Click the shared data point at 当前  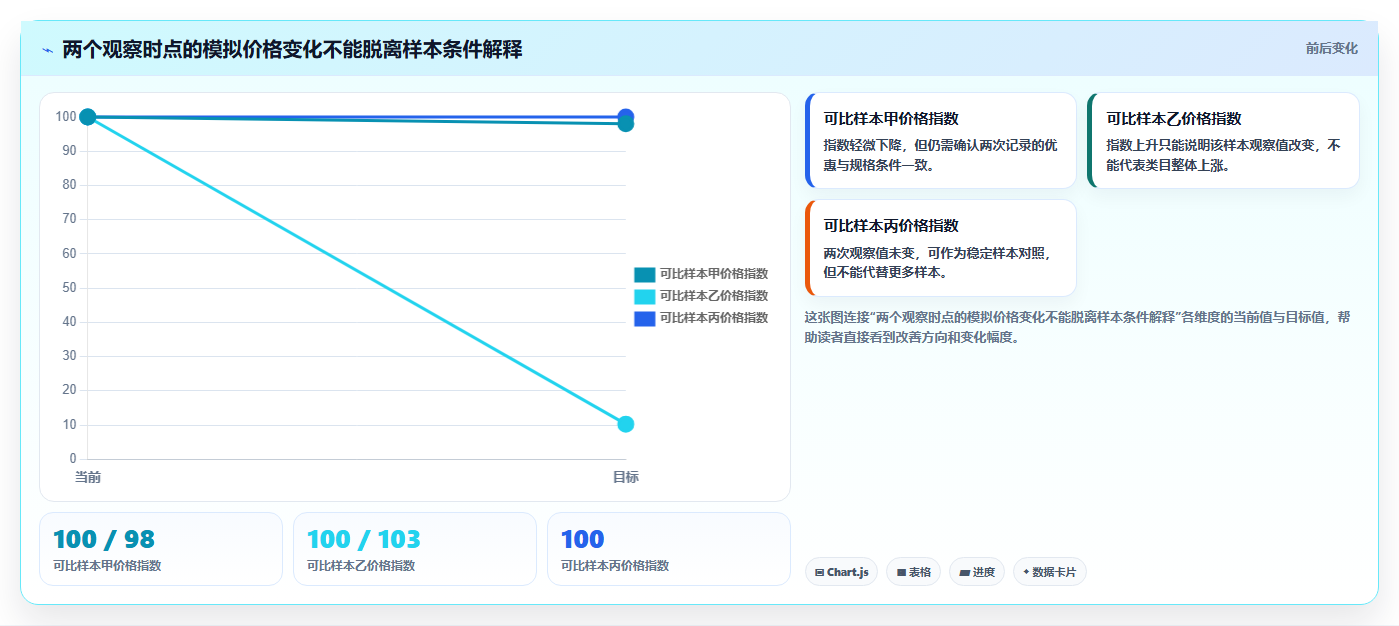[88, 117]
